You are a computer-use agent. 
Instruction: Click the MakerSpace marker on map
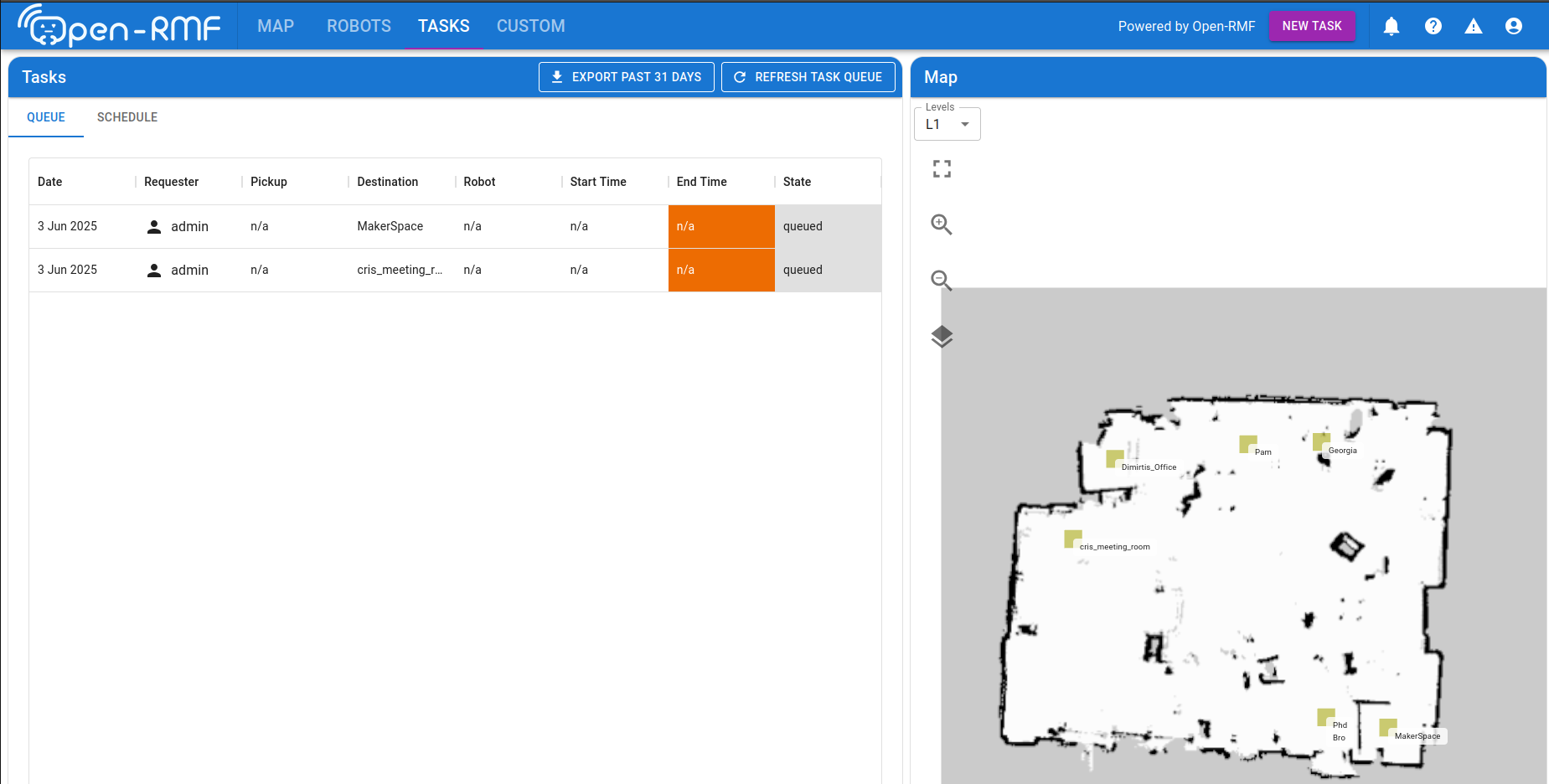click(1387, 727)
